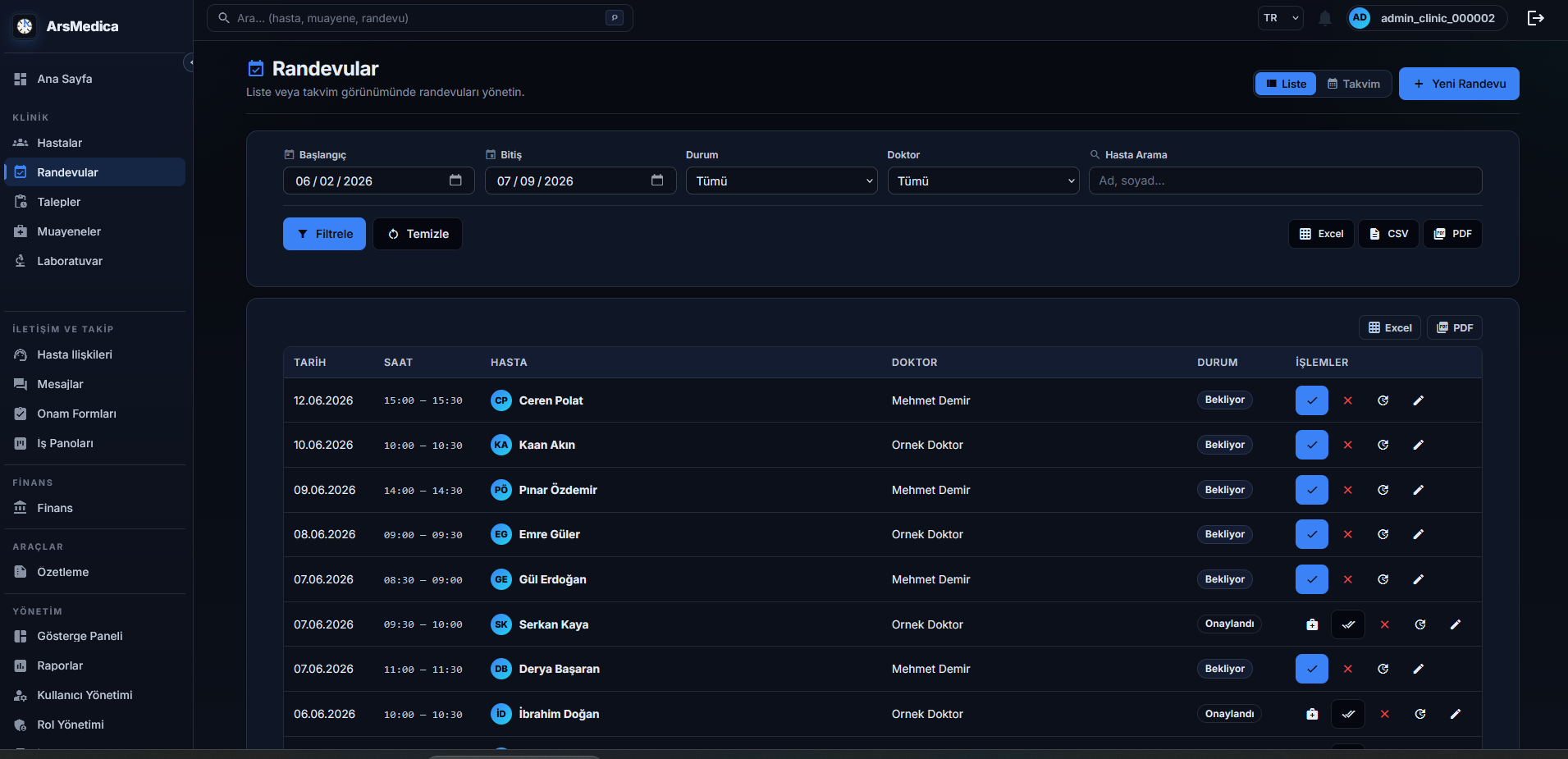Open Muayeneler page

pos(94,231)
